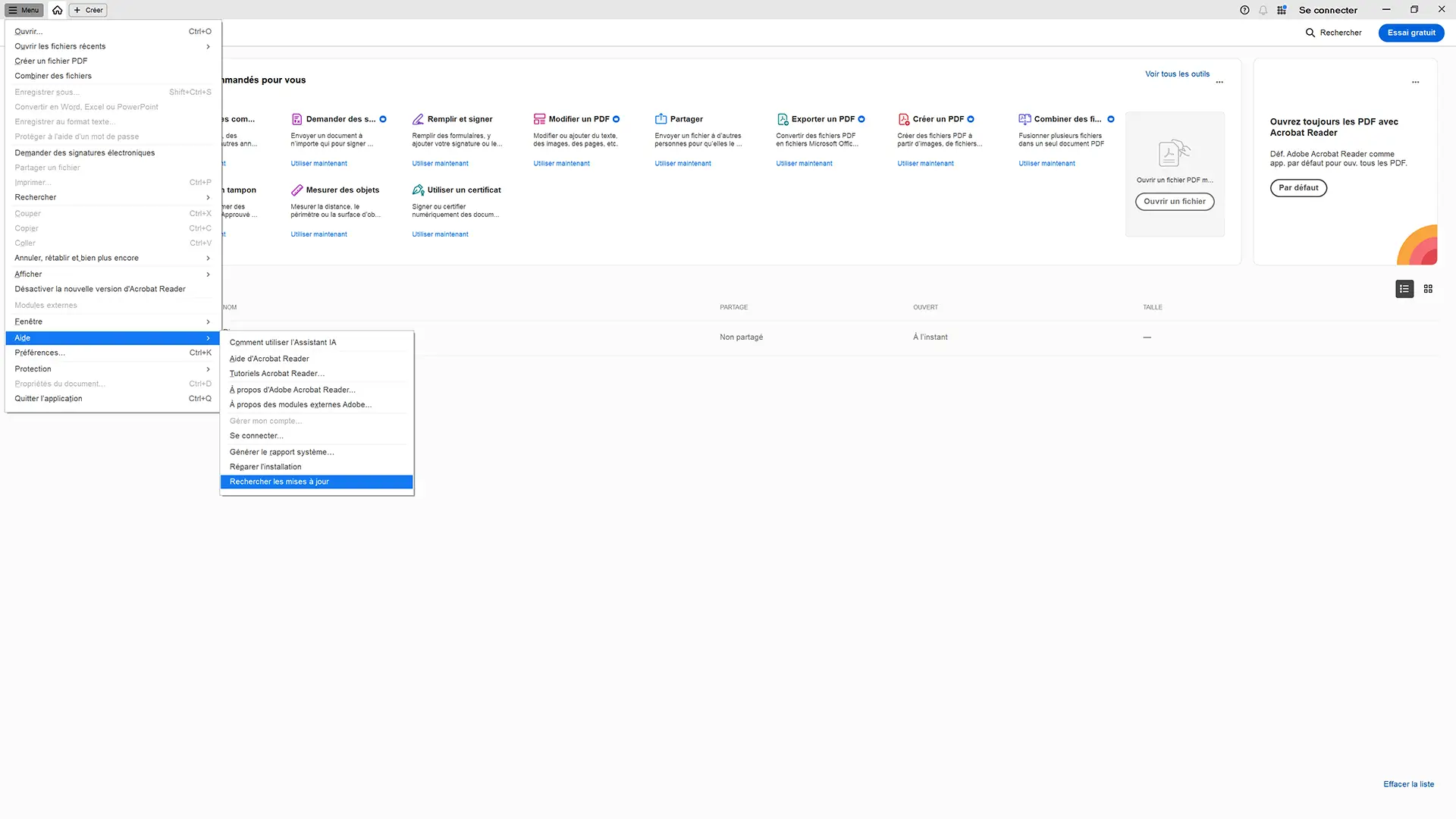Viewport: 1456px width, 819px height.
Task: Select Rechercher les mises à jour
Action: 316,482
